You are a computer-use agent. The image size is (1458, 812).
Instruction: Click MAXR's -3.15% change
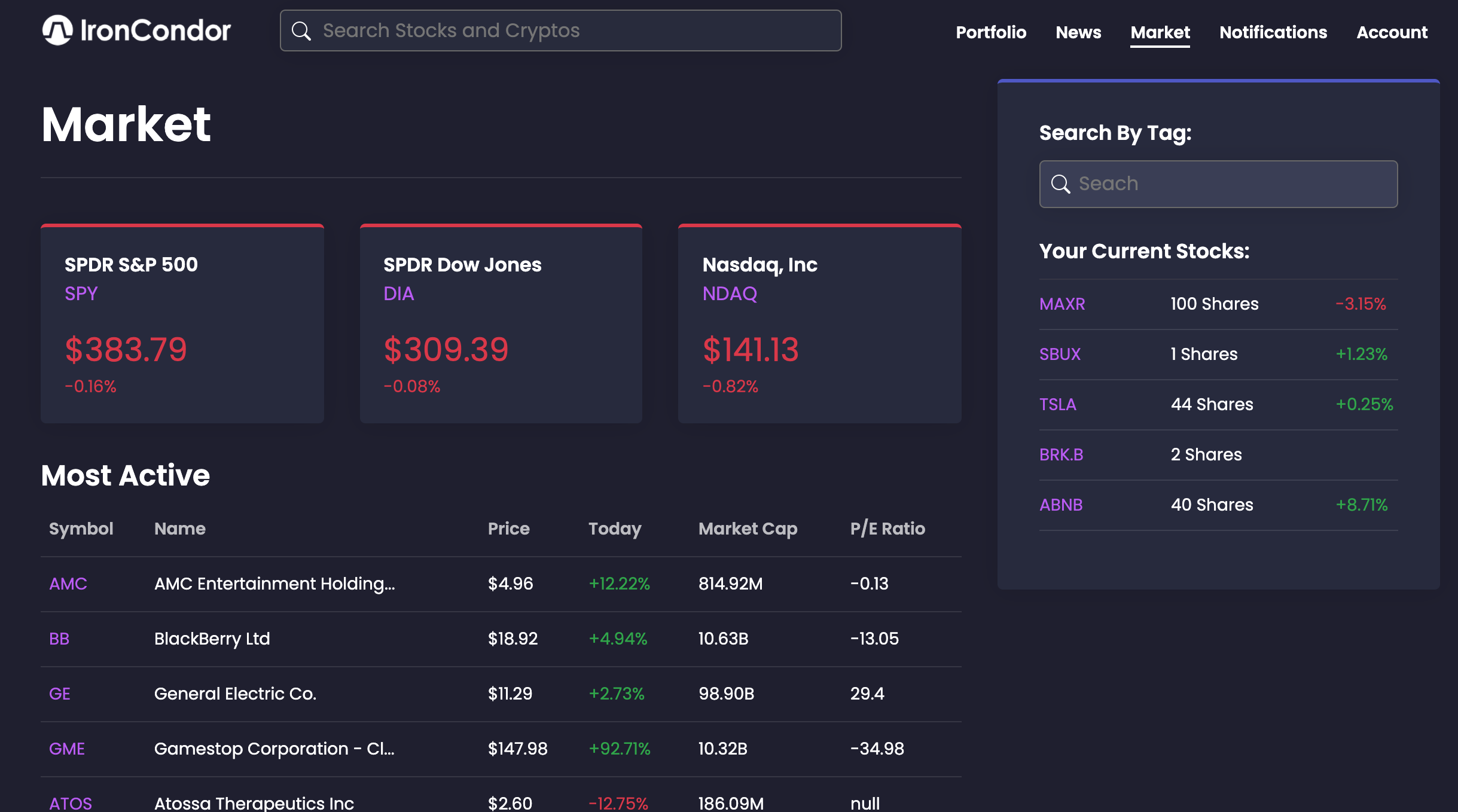click(x=1361, y=304)
